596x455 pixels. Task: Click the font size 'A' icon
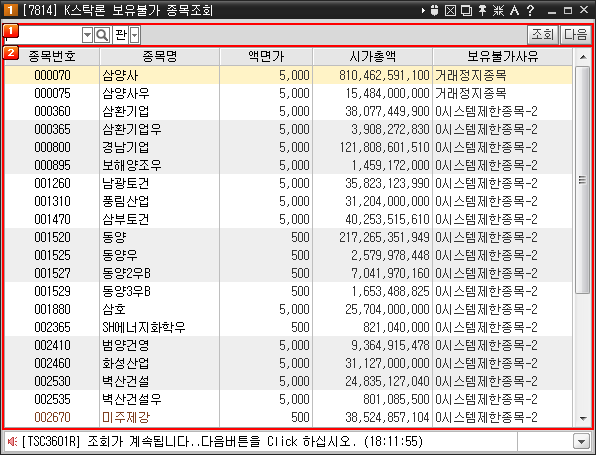pos(514,10)
